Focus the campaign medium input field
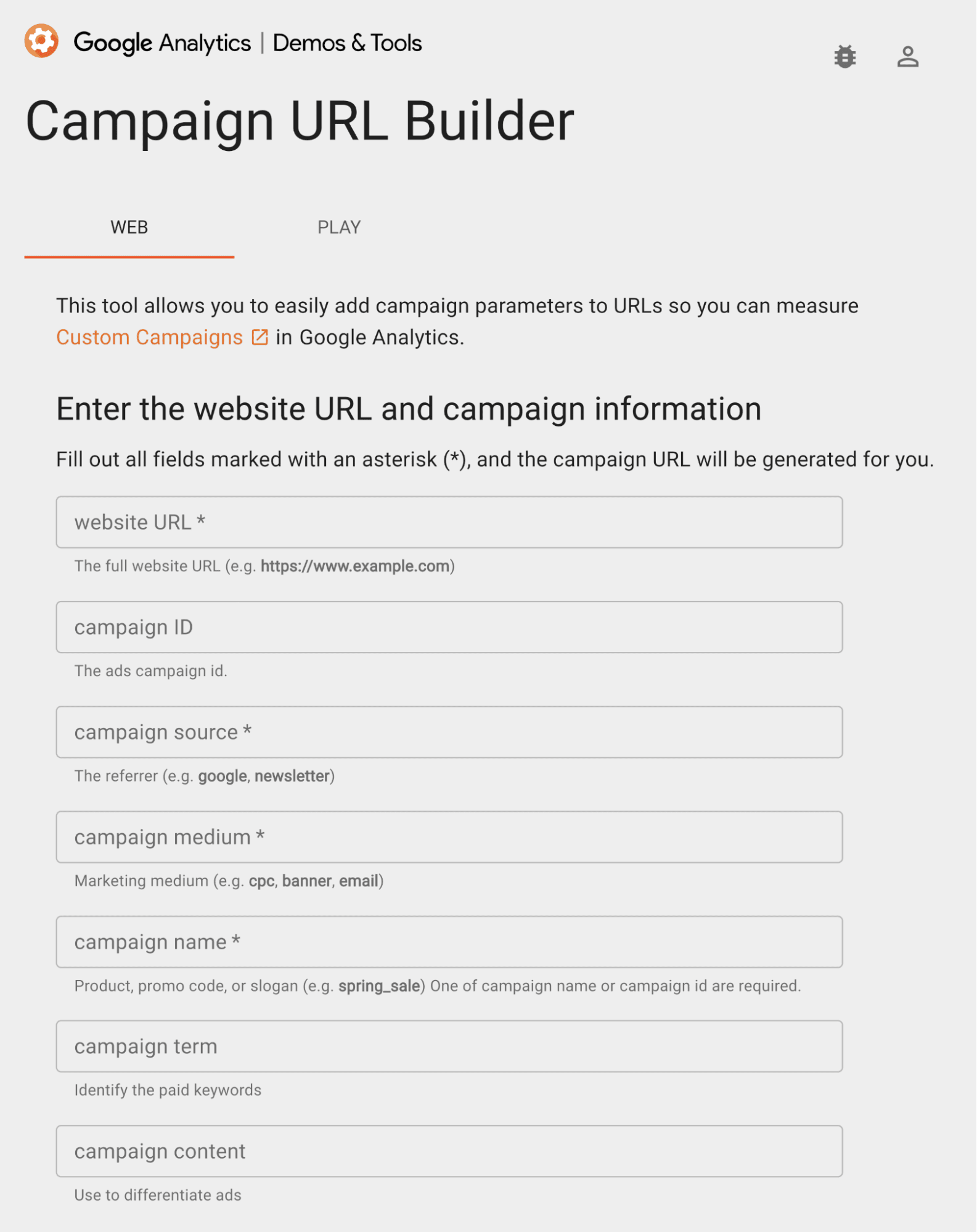This screenshot has width=977, height=1232. coord(449,837)
